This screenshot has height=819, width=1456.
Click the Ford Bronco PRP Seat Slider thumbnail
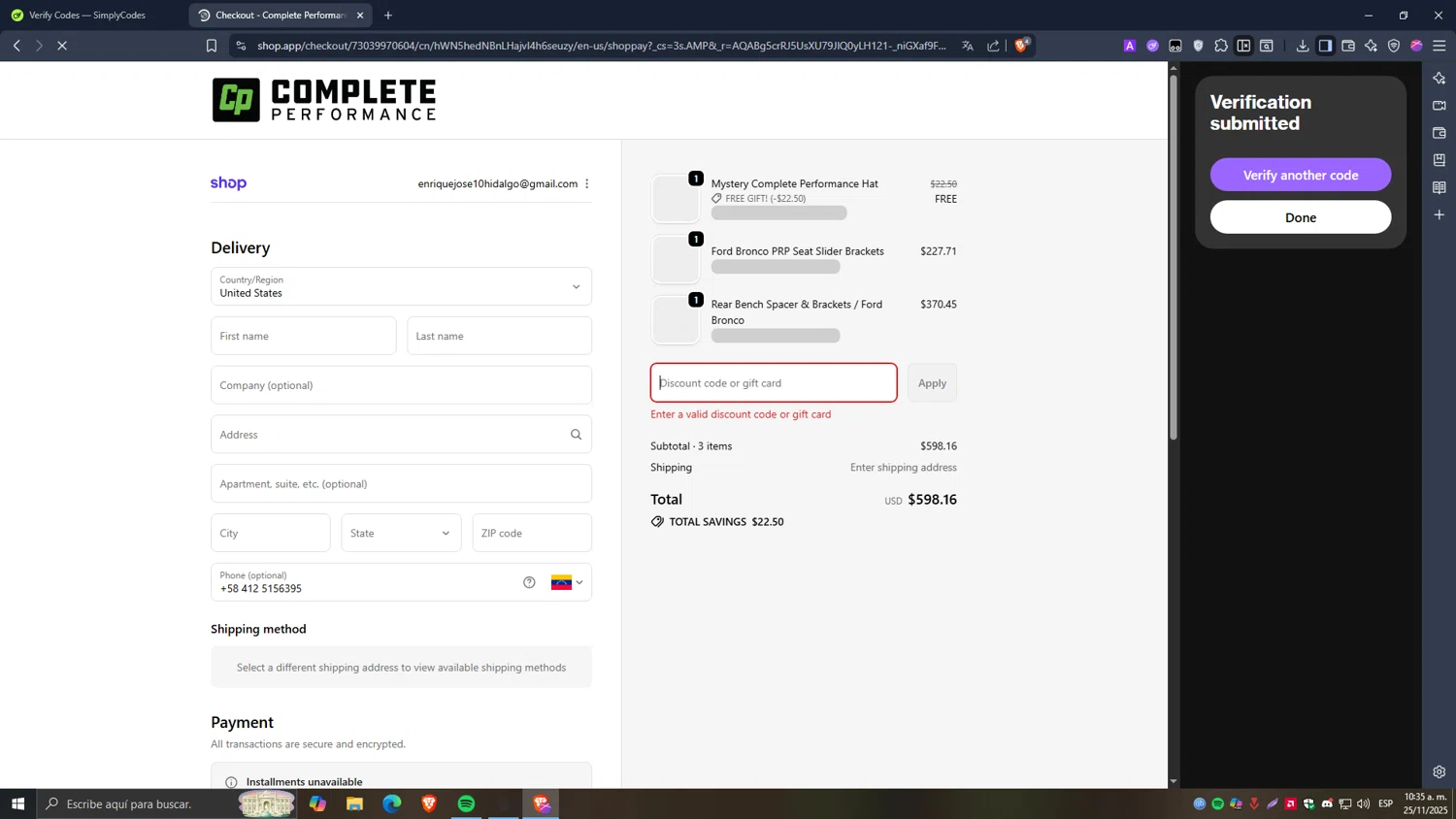pos(675,259)
